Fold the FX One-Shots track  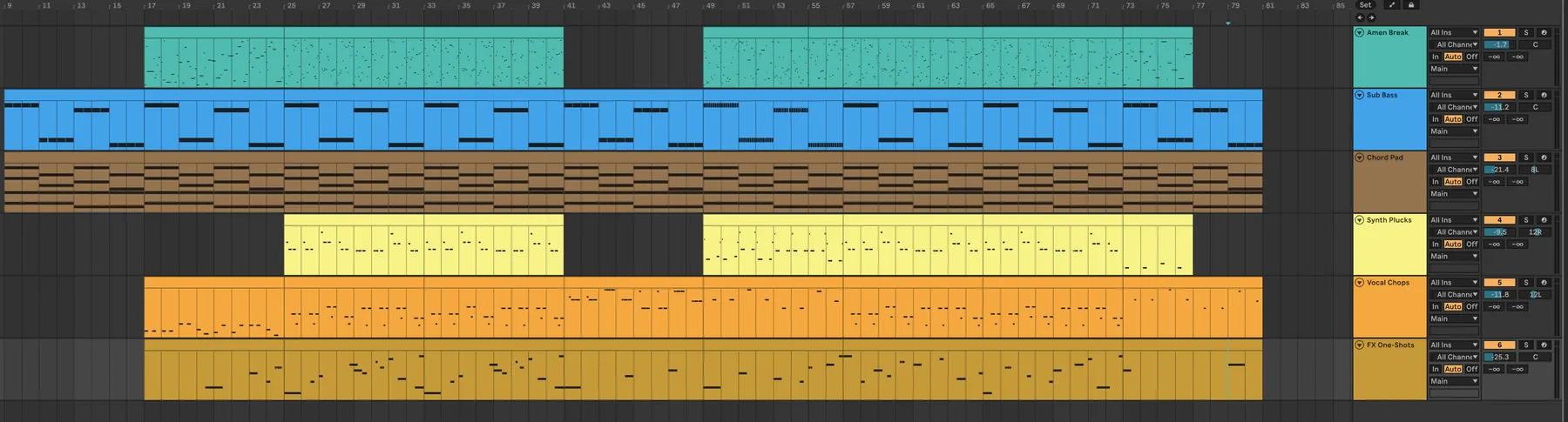click(1359, 345)
